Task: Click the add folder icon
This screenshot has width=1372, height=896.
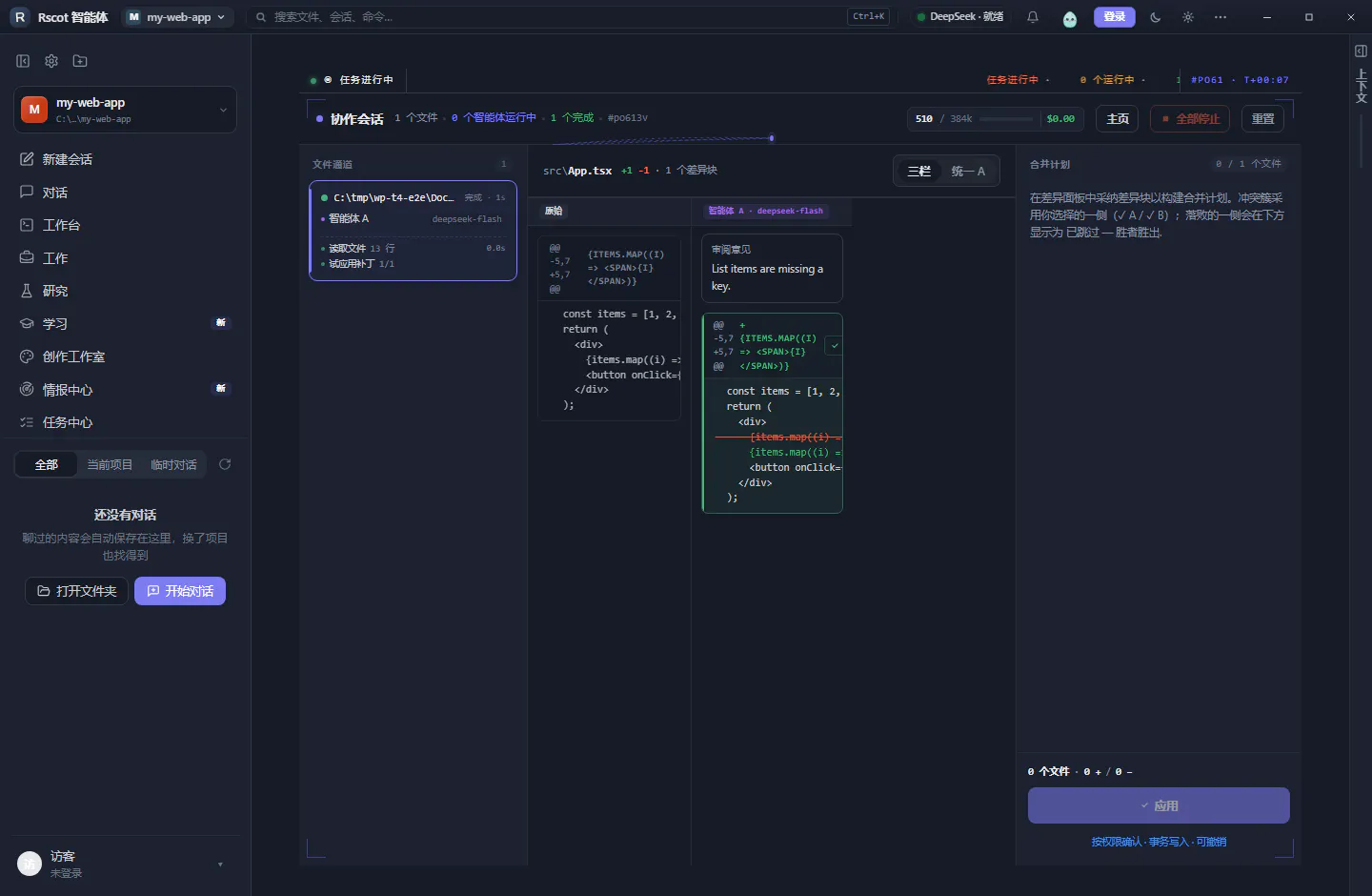Action: (80, 61)
